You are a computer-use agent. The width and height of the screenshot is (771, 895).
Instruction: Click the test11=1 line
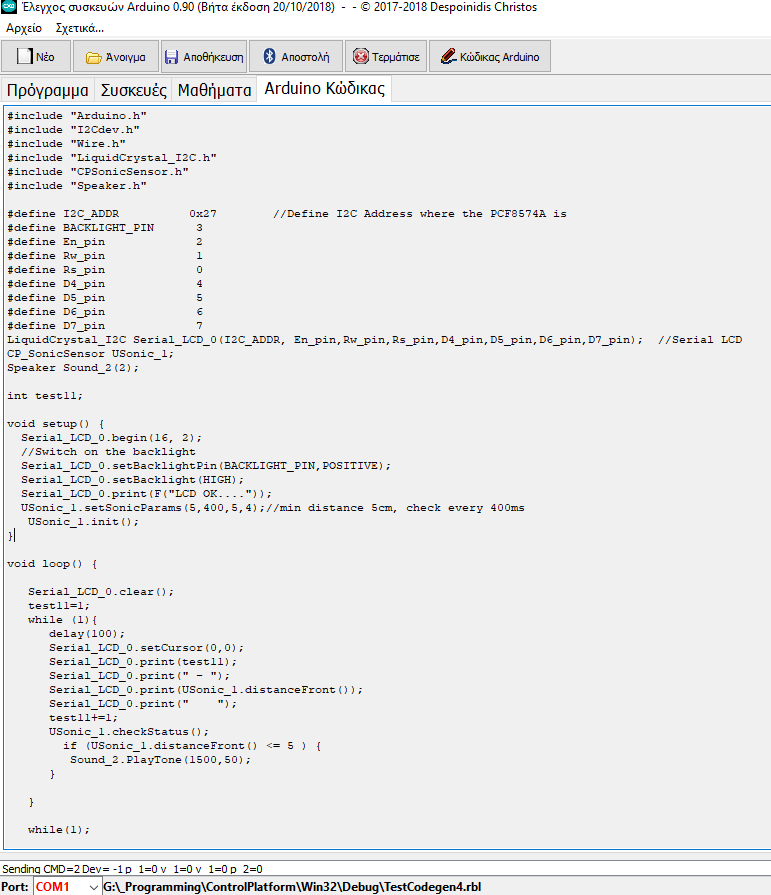[x=59, y=606]
